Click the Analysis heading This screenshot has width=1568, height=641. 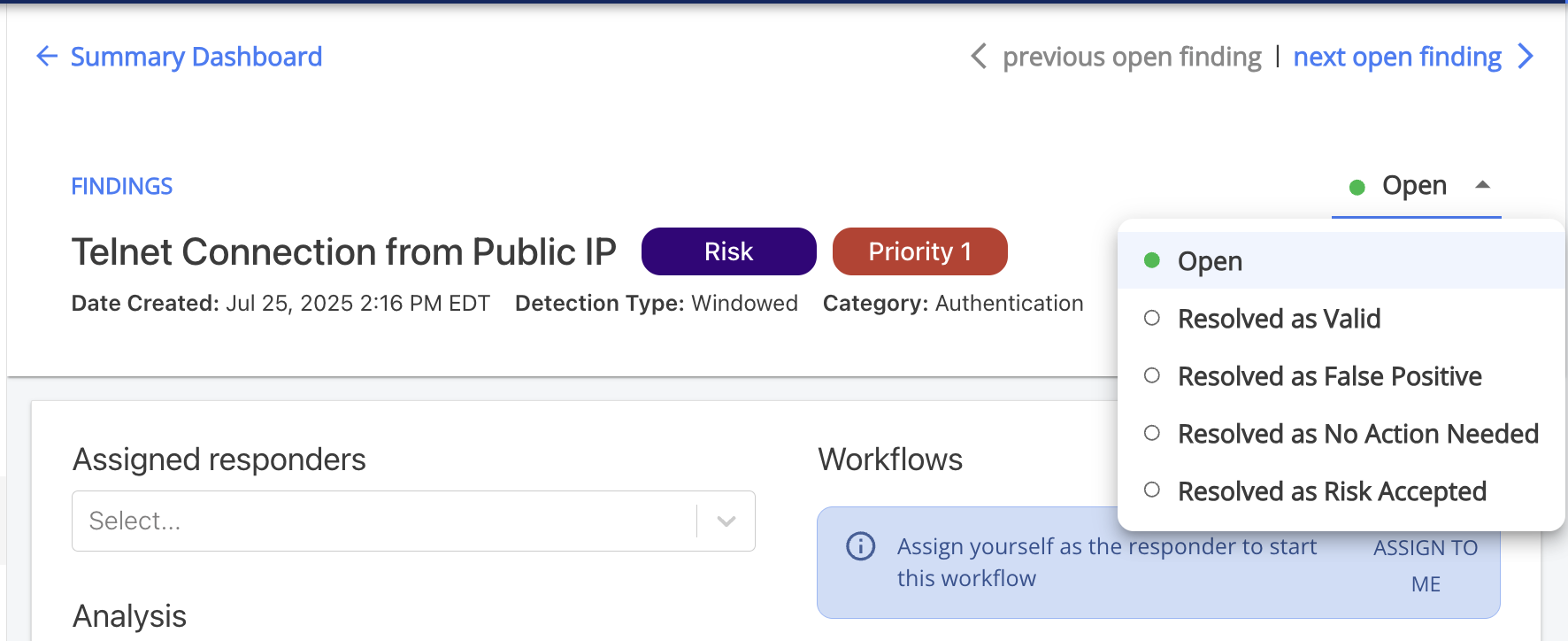coord(129,616)
